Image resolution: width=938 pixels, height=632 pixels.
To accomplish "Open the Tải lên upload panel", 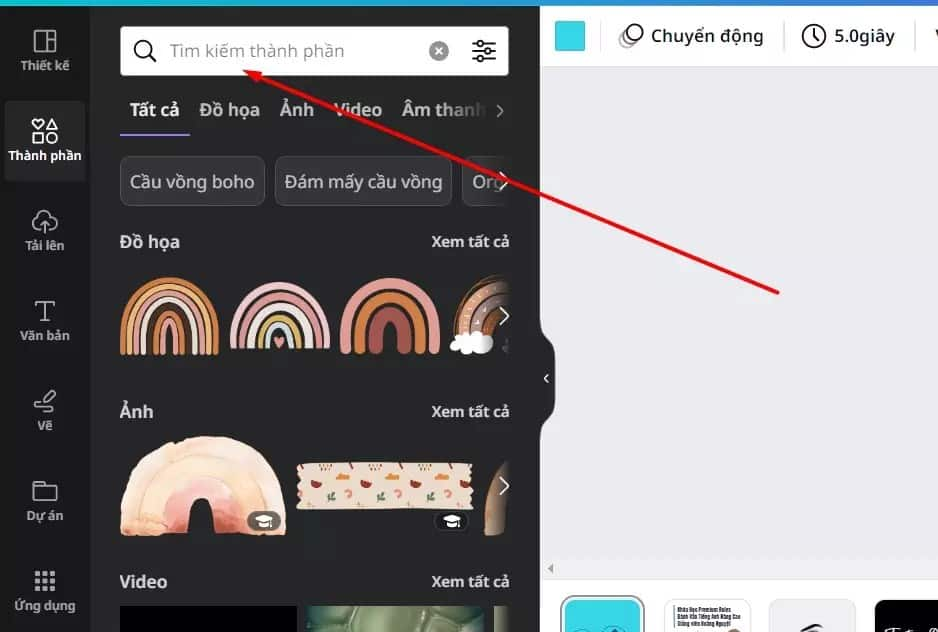I will pos(44,230).
